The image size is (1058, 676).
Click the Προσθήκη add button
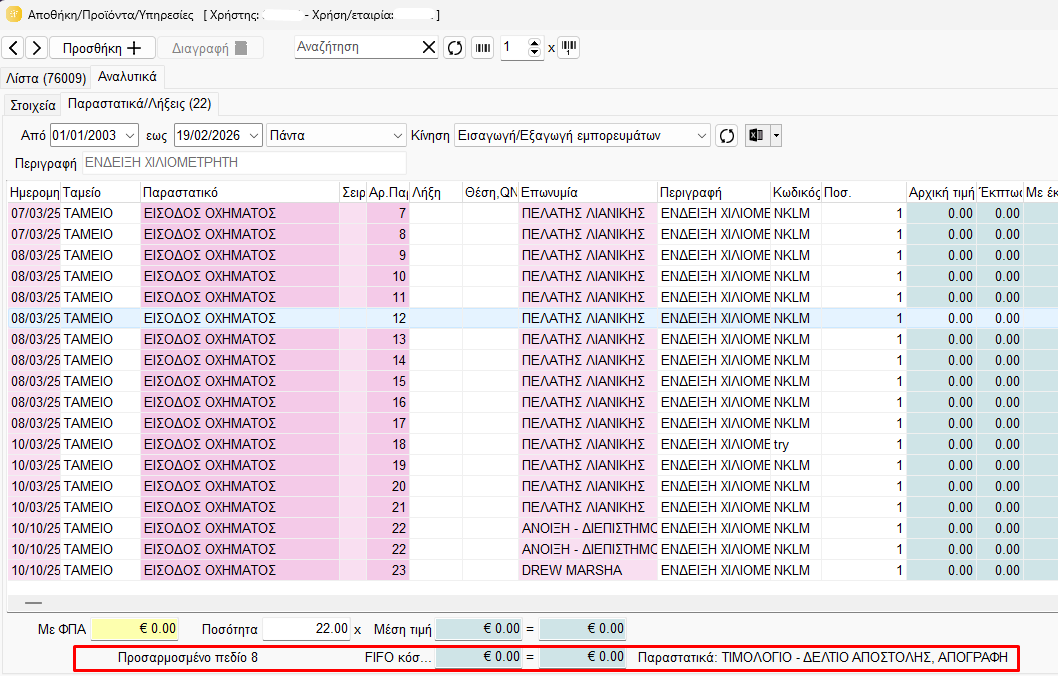coord(102,48)
